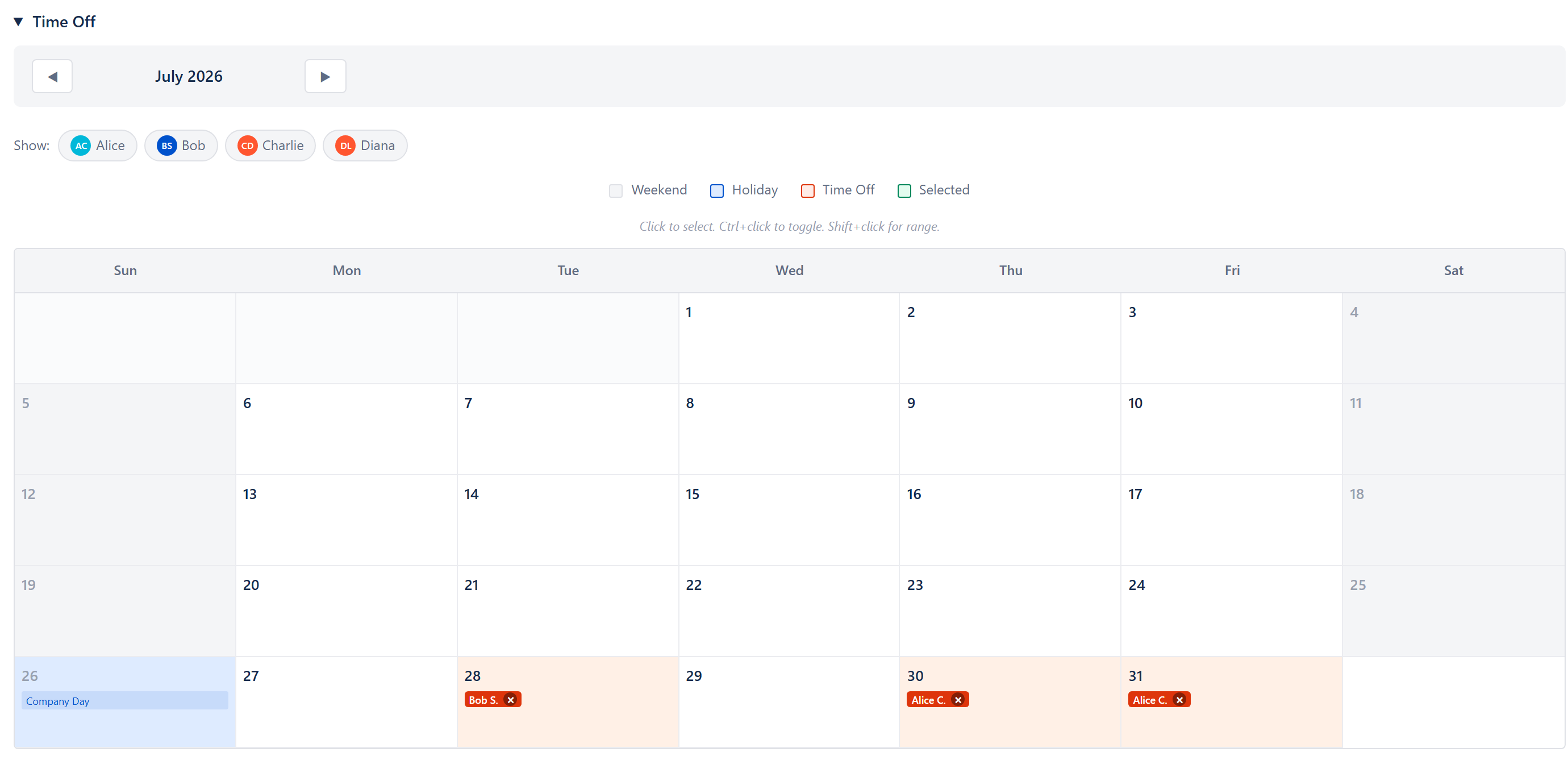Screen dimensions: 1568x764
Task: Click the CD avatar icon
Action: point(247,146)
